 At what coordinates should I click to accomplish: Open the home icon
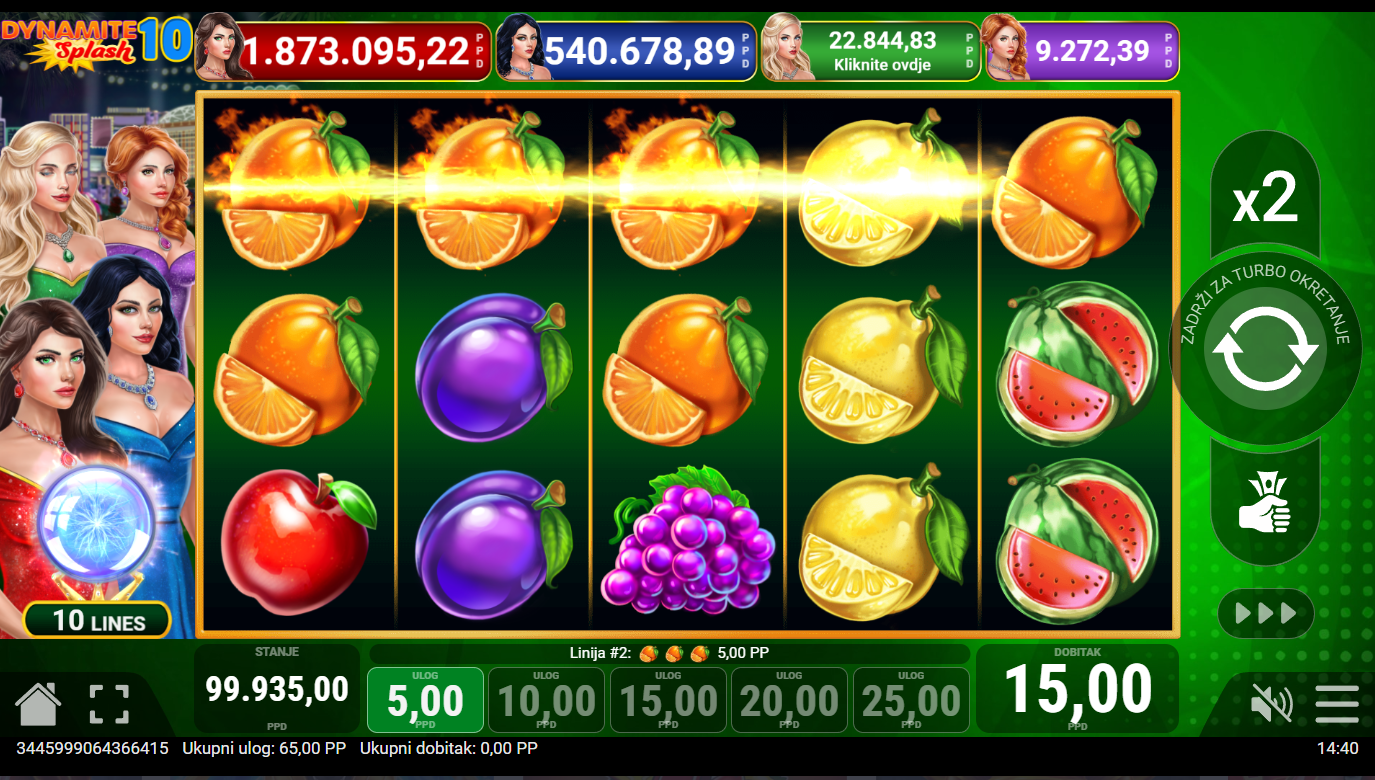point(38,704)
